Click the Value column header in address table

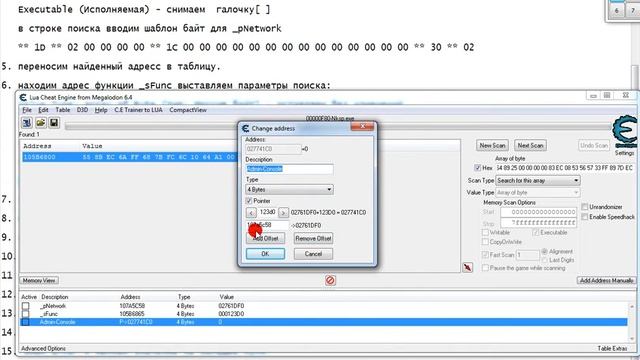227,297
